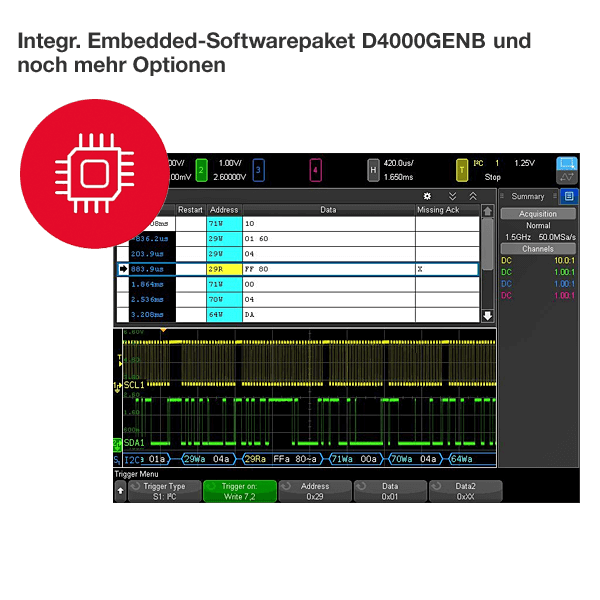Open the blue display icon at top right
Screen dimensions: 600x600
click(x=567, y=163)
